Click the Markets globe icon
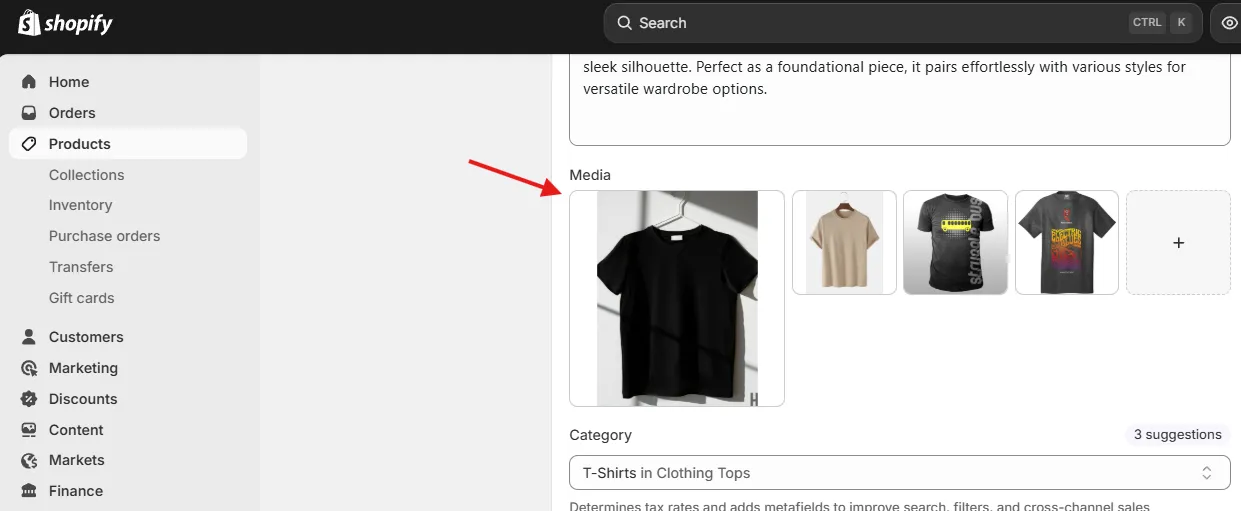The height and width of the screenshot is (511, 1241). point(29,460)
